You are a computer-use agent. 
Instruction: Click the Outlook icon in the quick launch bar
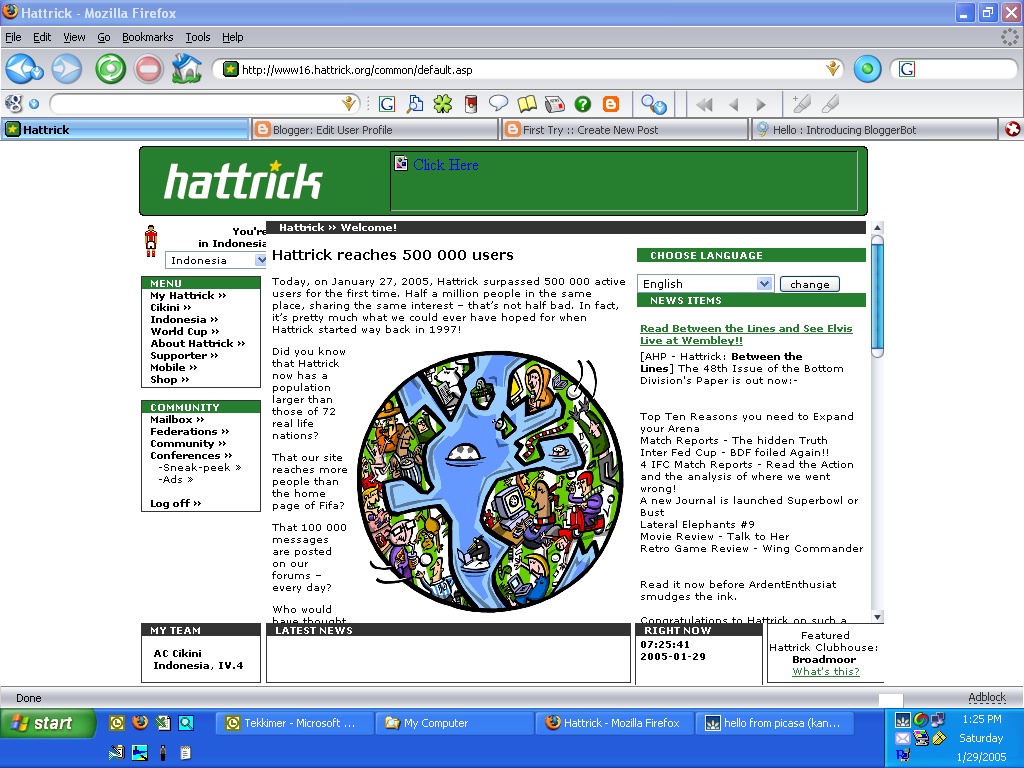(116, 722)
